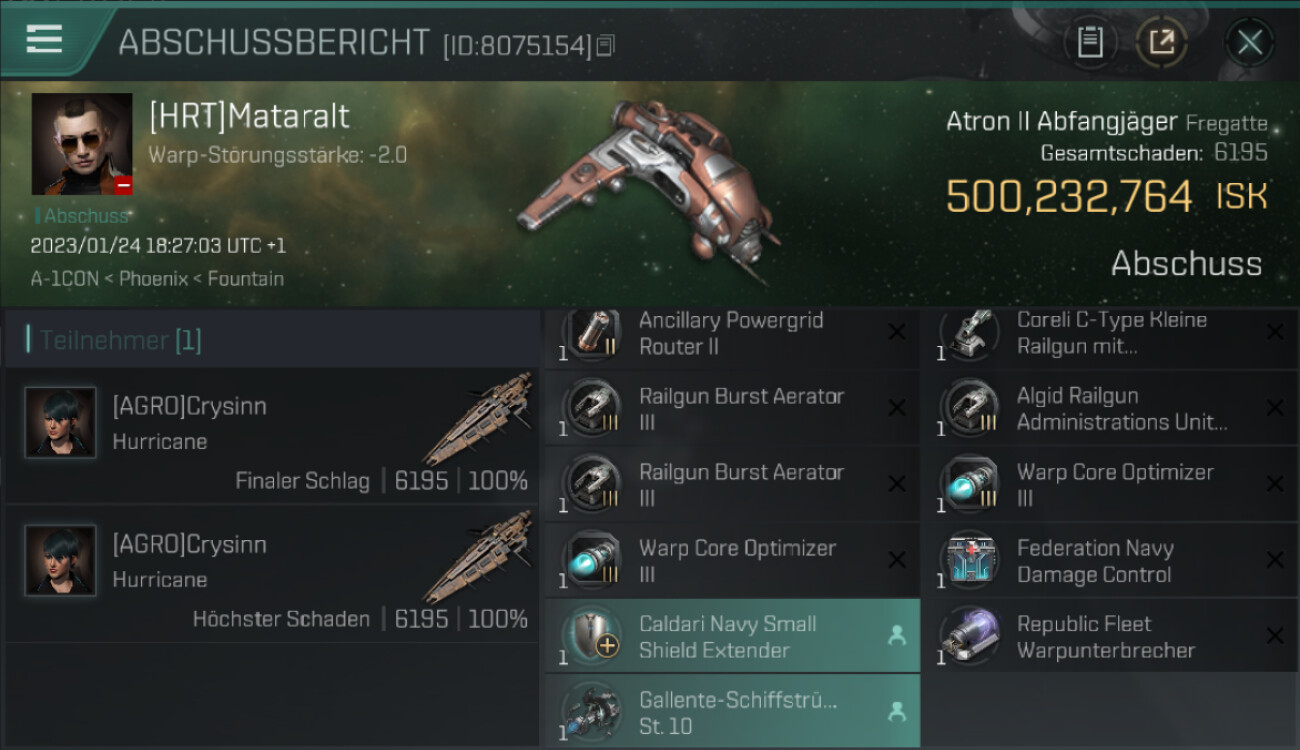Click the Republic Fleet Warpunterbrecher module icon
1300x750 pixels.
coord(970,637)
